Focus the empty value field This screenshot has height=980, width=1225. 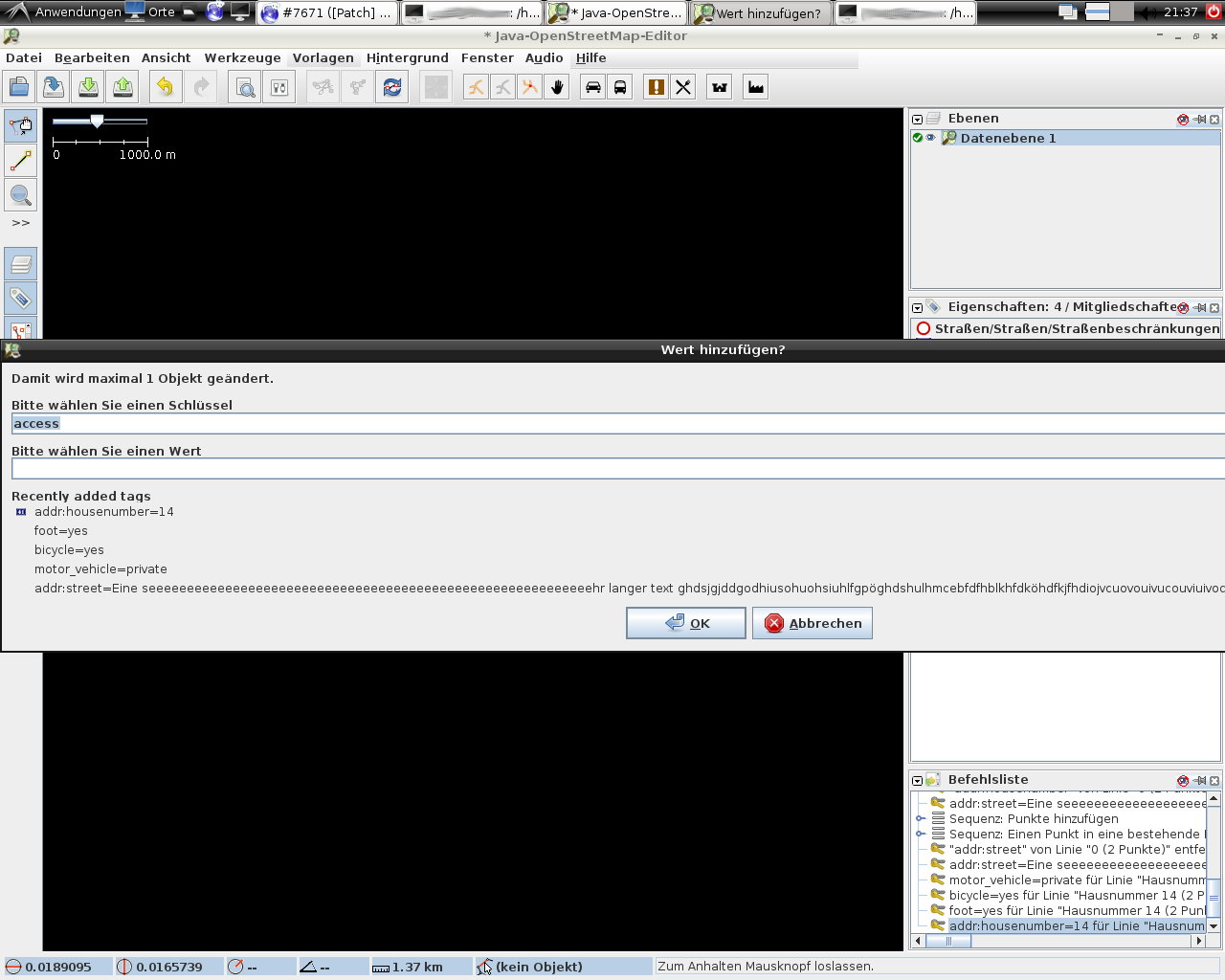tap(618, 468)
